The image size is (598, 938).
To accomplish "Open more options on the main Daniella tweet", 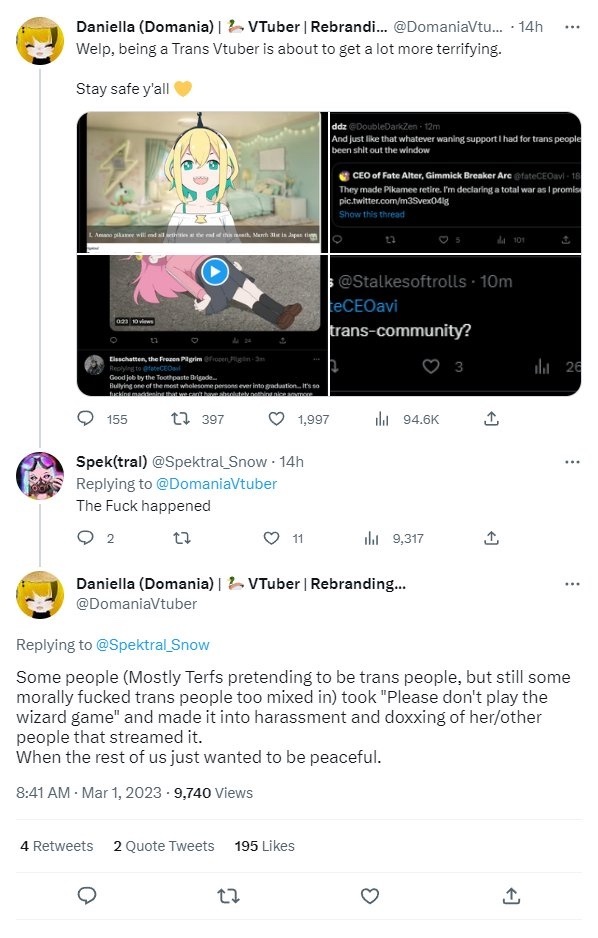I will pyautogui.click(x=572, y=584).
